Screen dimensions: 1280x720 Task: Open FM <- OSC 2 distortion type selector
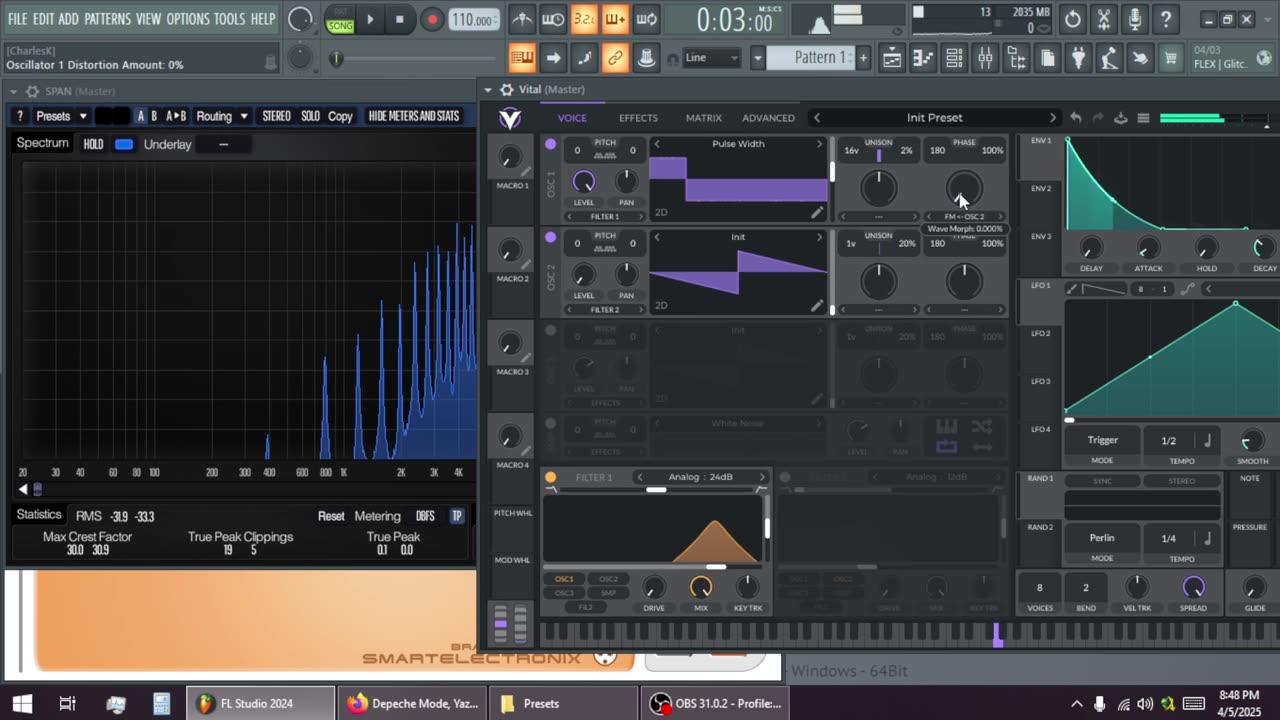964,216
